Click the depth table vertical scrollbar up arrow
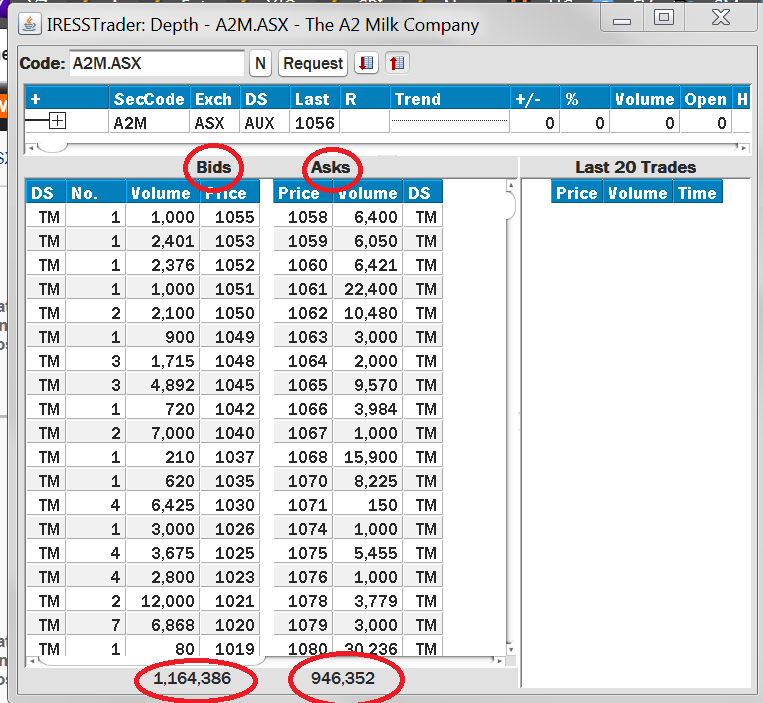Viewport: 763px width, 703px height. (510, 185)
